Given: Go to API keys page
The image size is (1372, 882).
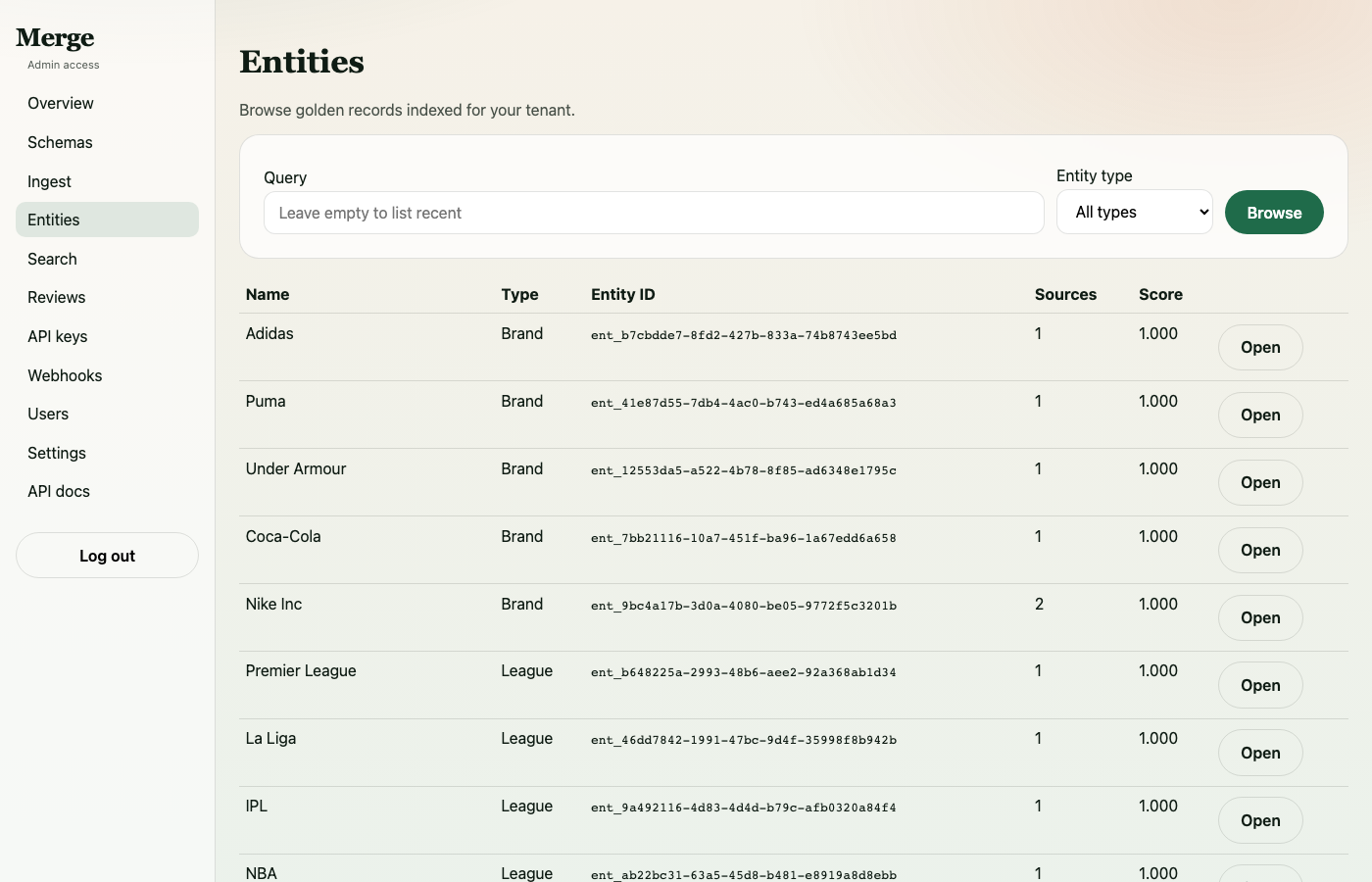Looking at the screenshot, I should [x=107, y=336].
